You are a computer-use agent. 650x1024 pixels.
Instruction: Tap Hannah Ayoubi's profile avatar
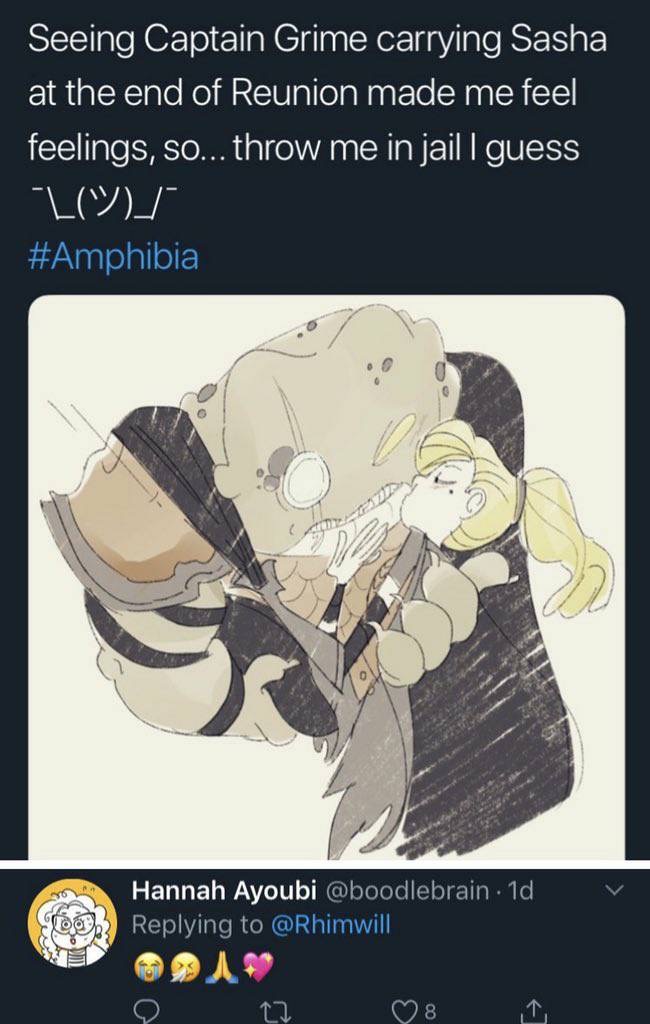click(x=72, y=923)
